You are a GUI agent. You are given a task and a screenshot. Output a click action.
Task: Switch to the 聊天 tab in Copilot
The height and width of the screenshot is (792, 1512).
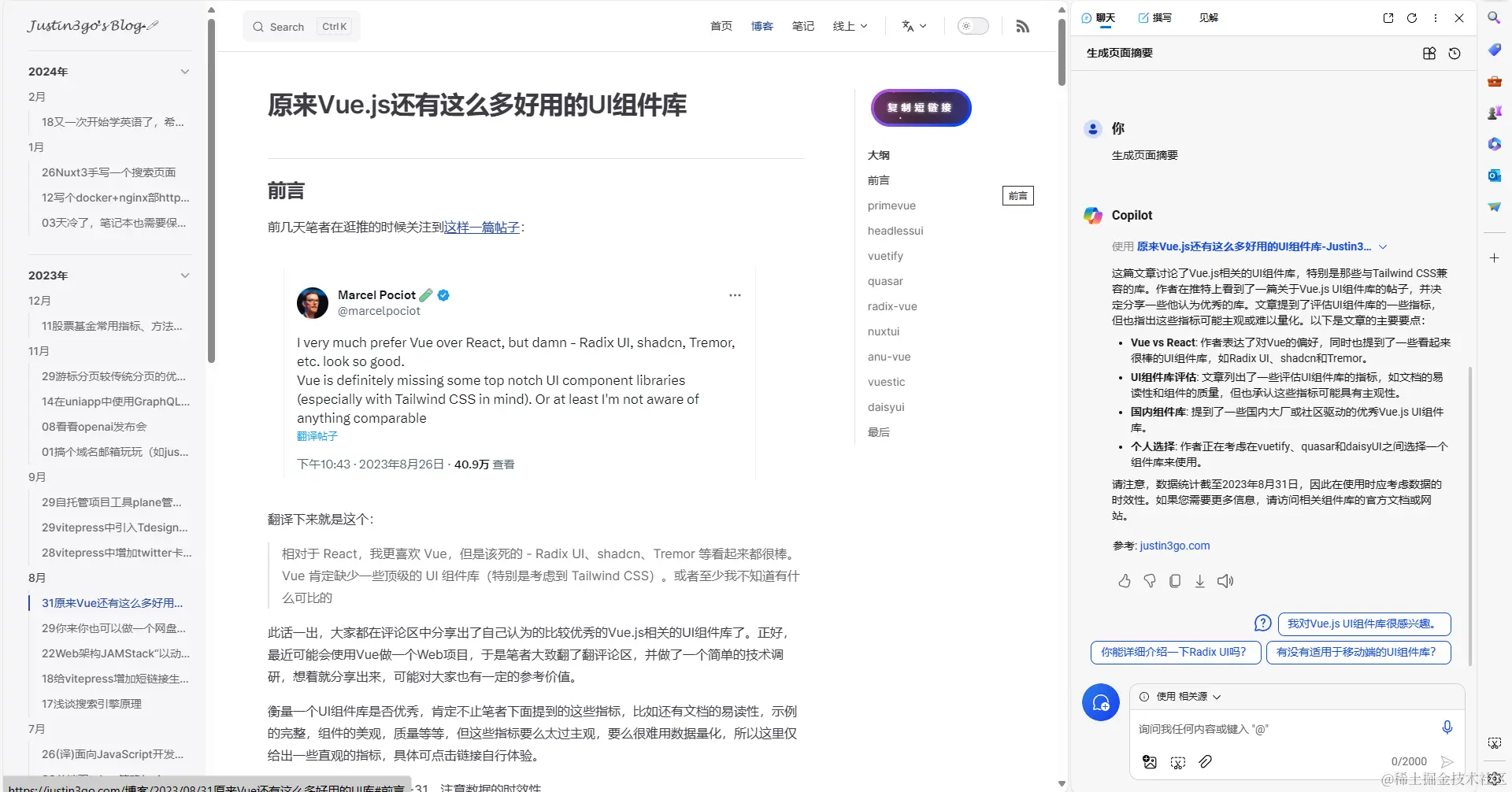pyautogui.click(x=1099, y=17)
